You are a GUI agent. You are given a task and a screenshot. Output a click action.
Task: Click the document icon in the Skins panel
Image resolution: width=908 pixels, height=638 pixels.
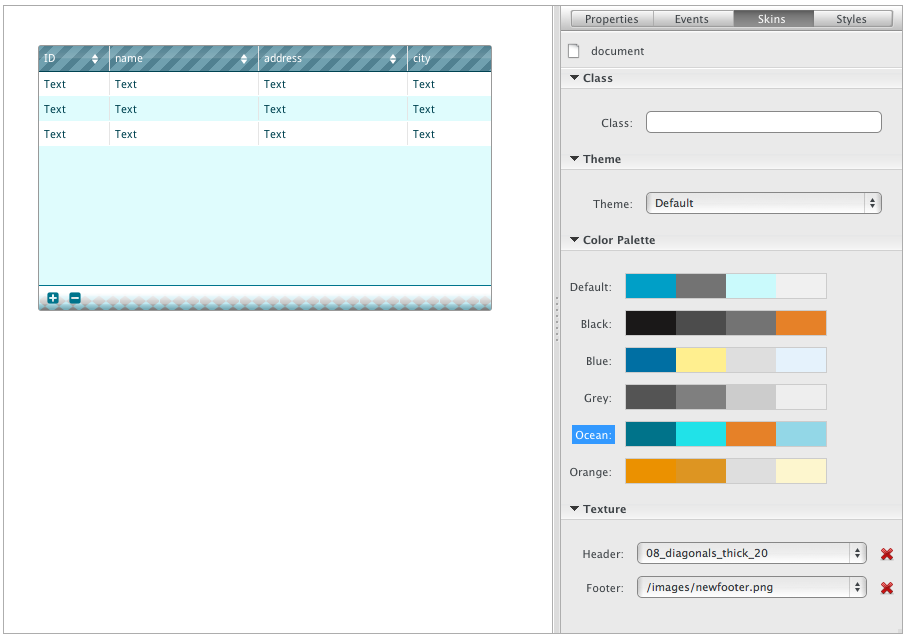pos(574,51)
